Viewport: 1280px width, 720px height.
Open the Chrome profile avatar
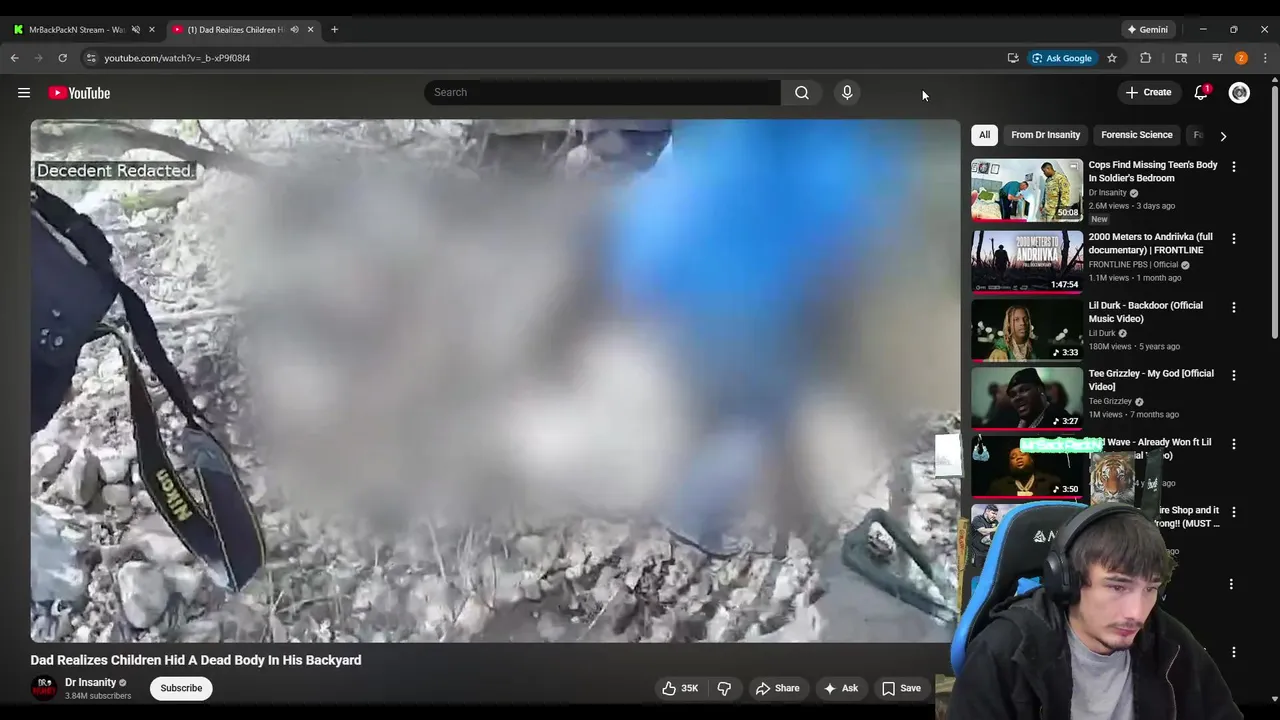pyautogui.click(x=1241, y=58)
